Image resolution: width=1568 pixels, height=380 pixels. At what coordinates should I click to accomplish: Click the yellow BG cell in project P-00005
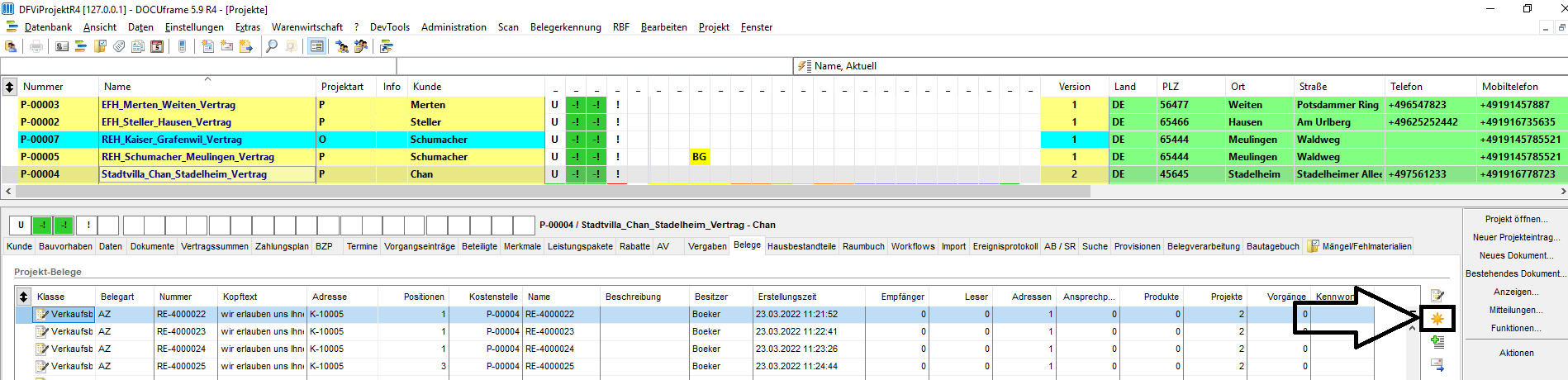point(699,157)
